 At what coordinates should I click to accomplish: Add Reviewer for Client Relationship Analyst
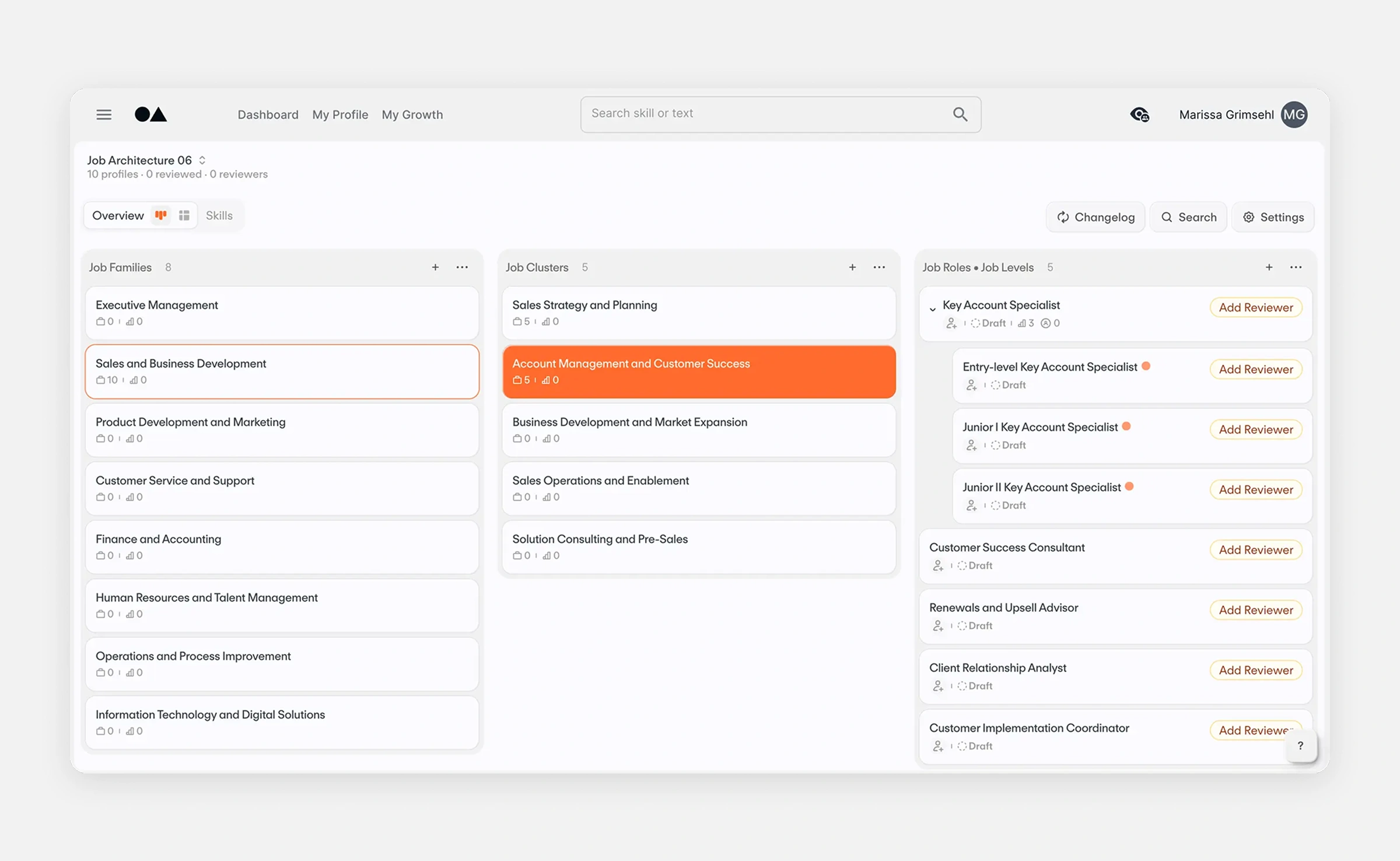tap(1256, 670)
